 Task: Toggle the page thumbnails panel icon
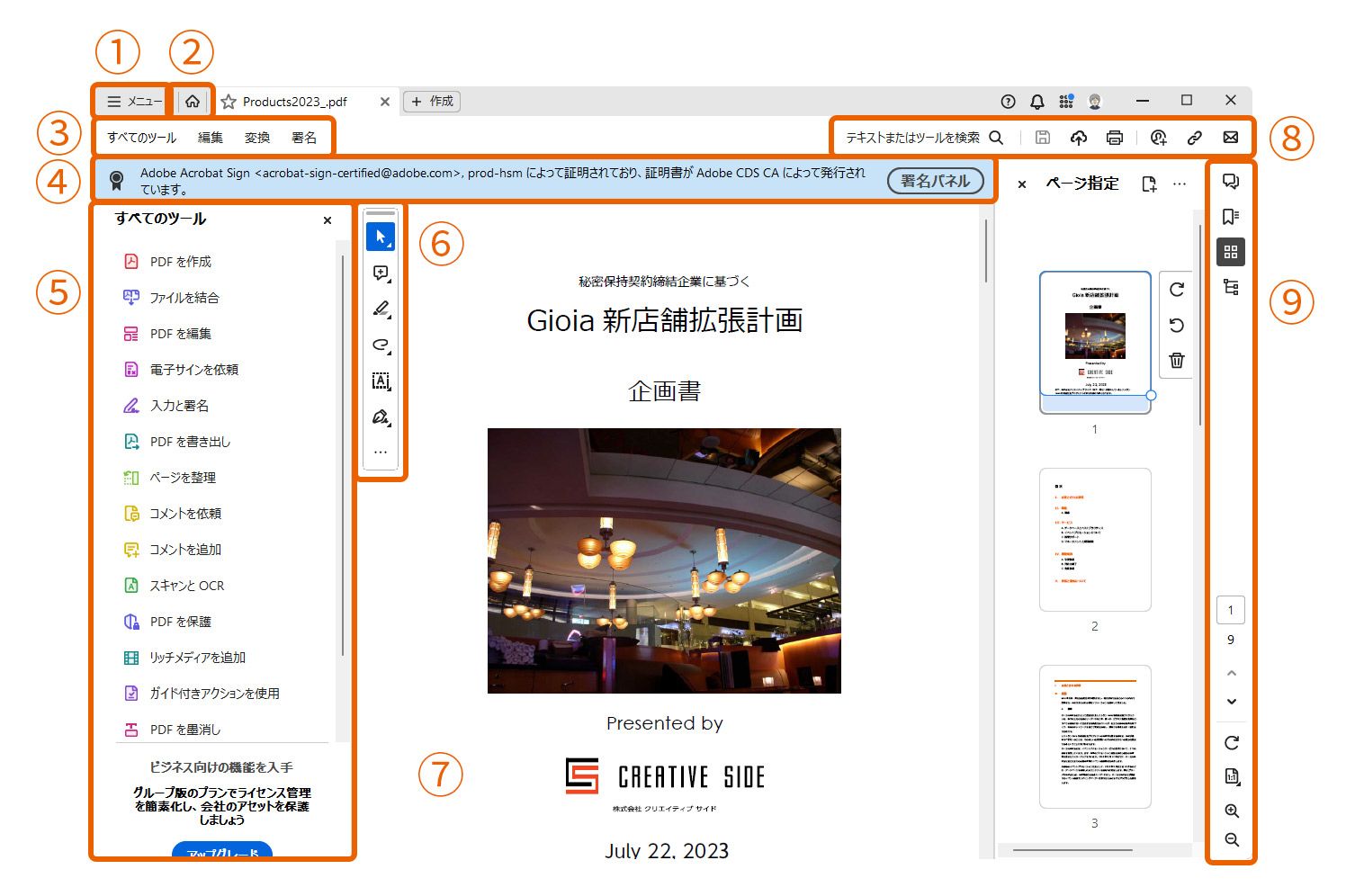(1231, 252)
